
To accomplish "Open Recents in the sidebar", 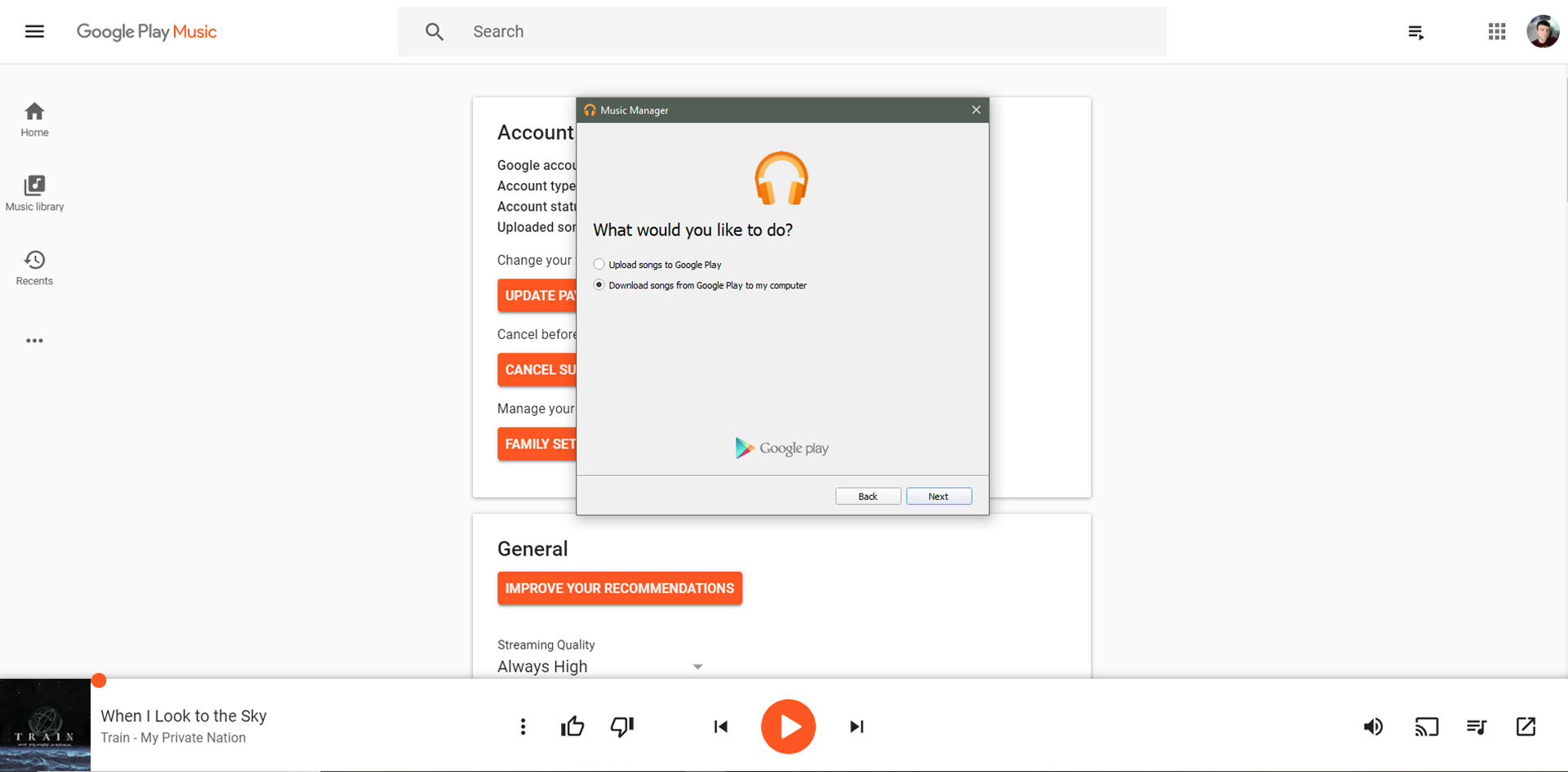I will [x=34, y=268].
